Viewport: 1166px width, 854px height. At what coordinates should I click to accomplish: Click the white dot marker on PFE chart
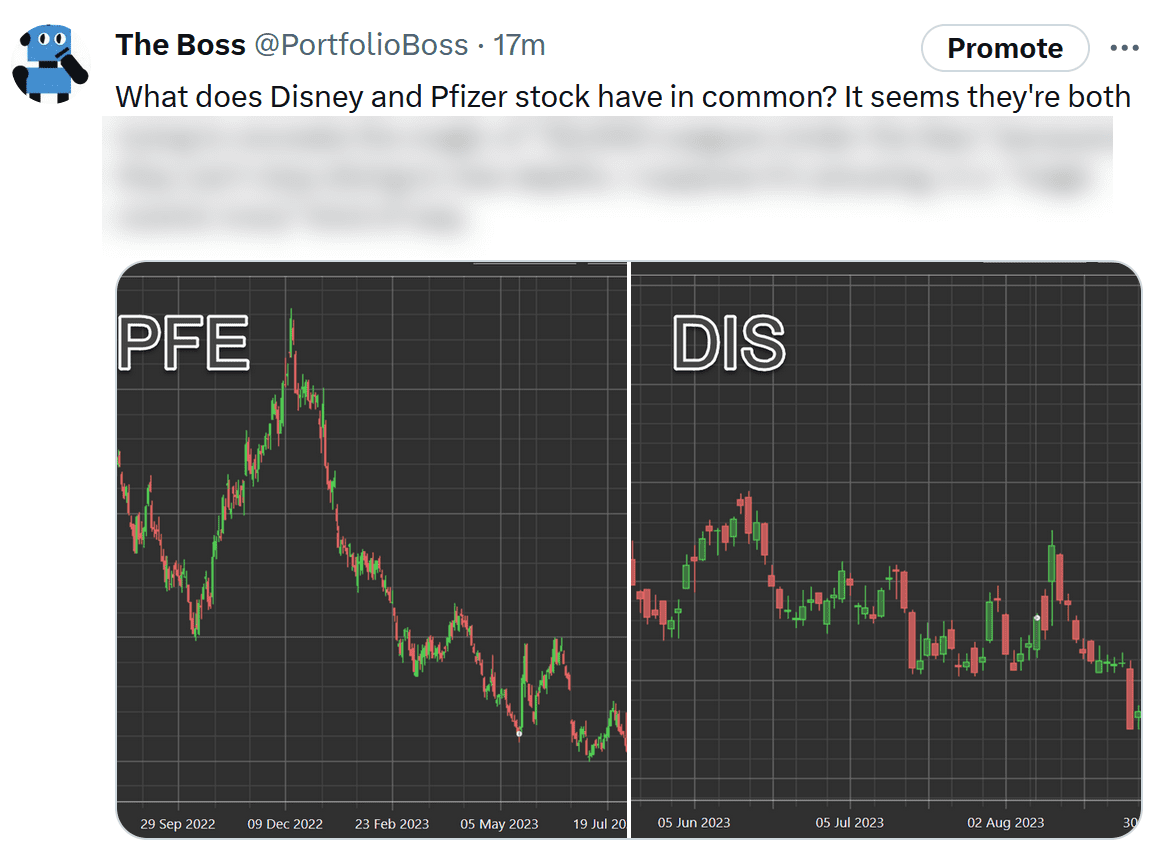pyautogui.click(x=519, y=734)
